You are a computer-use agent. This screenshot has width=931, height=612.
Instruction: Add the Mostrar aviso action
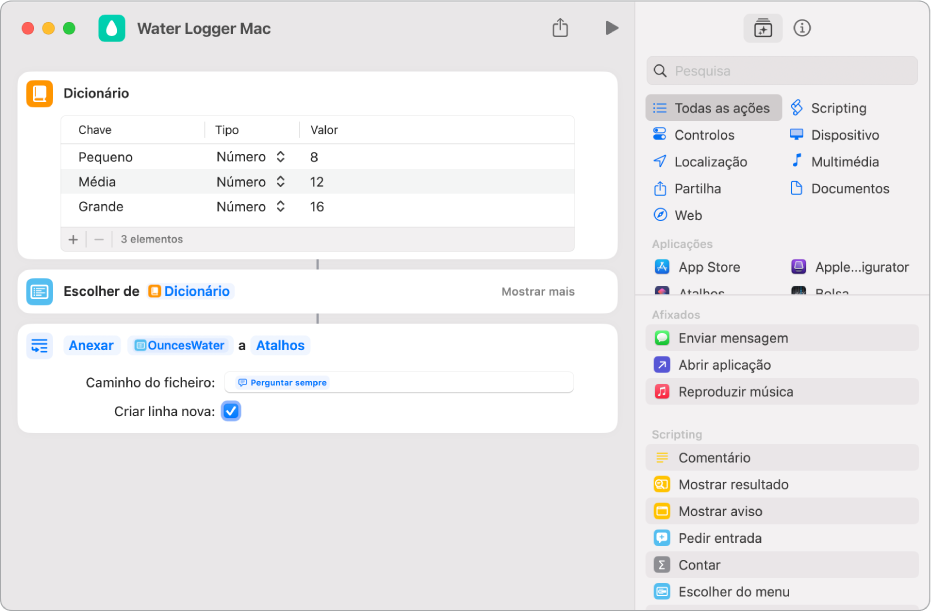tap(782, 511)
